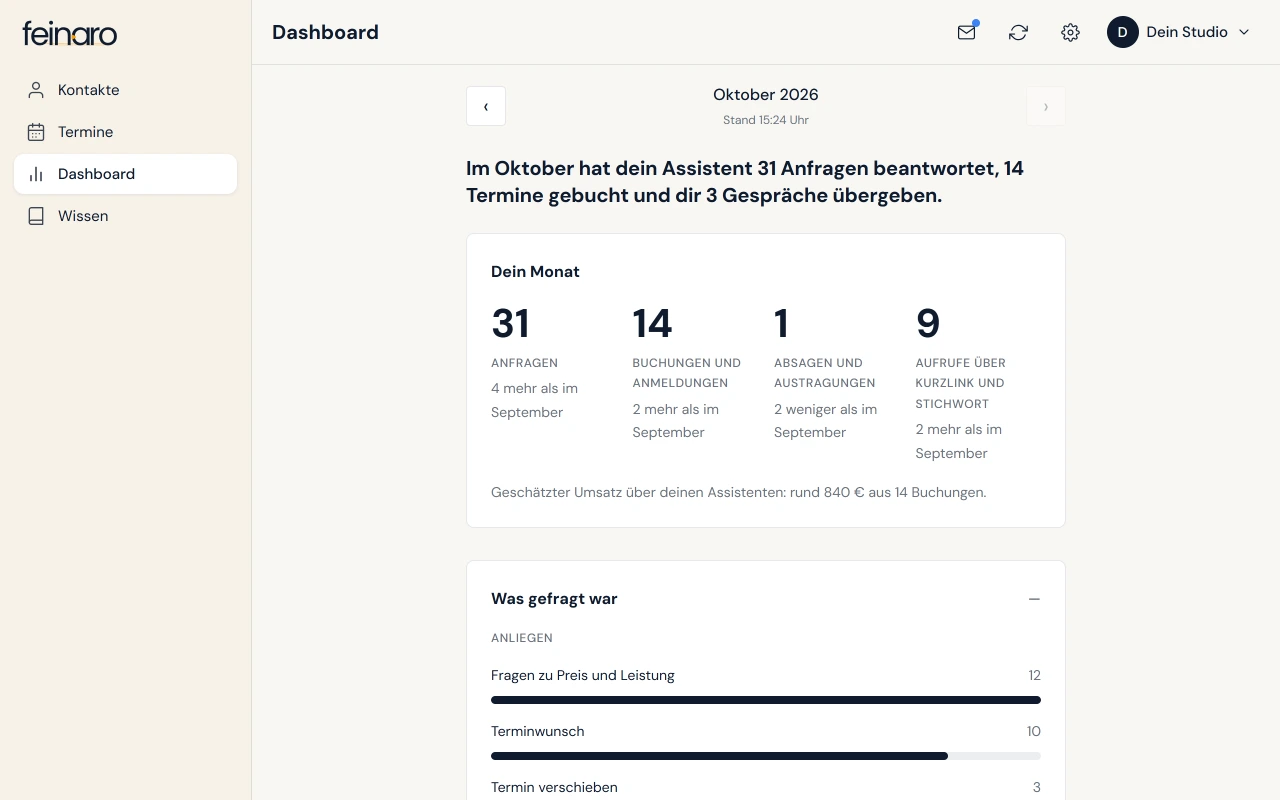Click the 31 Anfragen figure
Image resolution: width=1280 pixels, height=800 pixels.
tap(510, 324)
